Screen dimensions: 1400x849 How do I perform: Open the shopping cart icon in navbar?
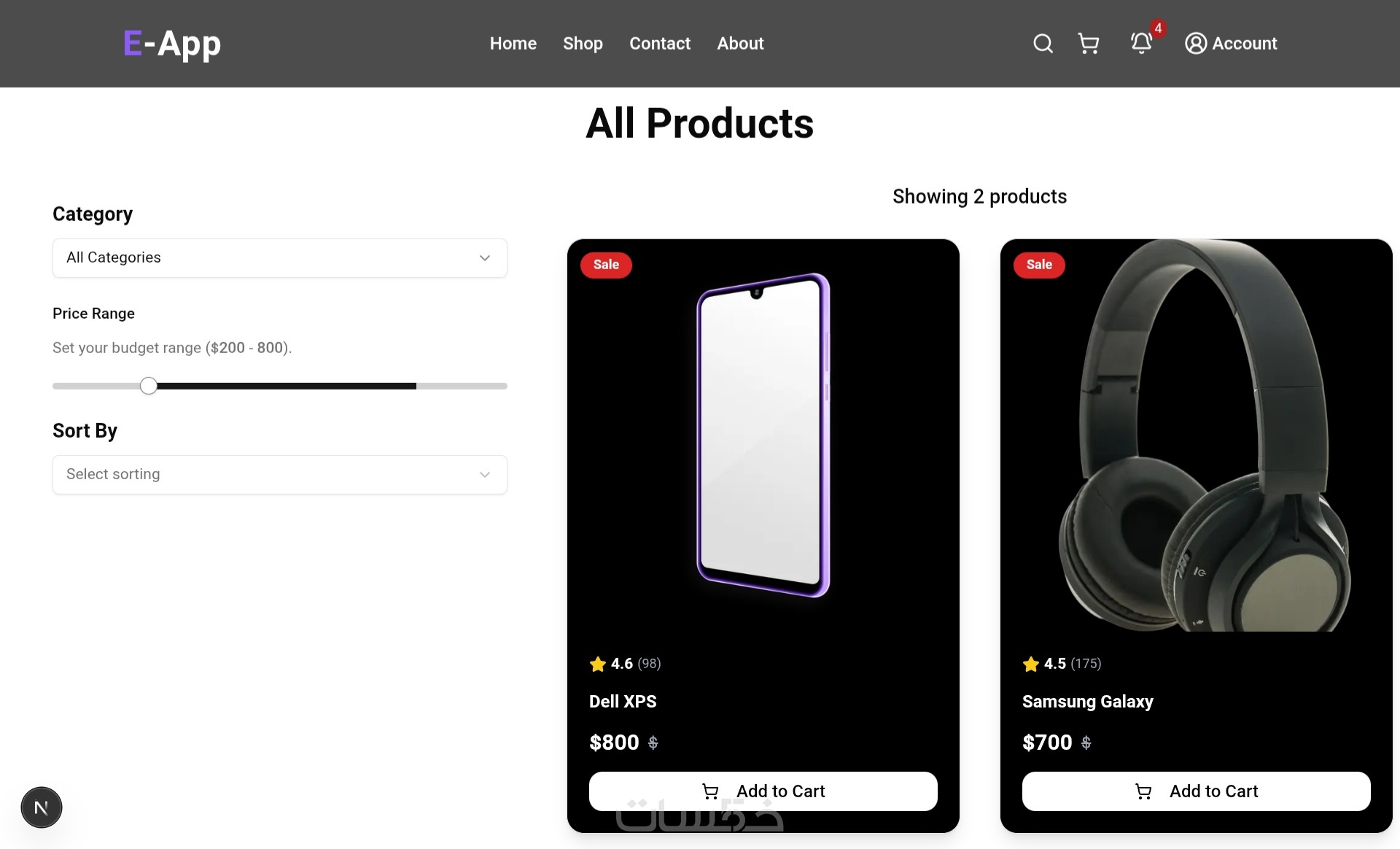click(x=1089, y=44)
